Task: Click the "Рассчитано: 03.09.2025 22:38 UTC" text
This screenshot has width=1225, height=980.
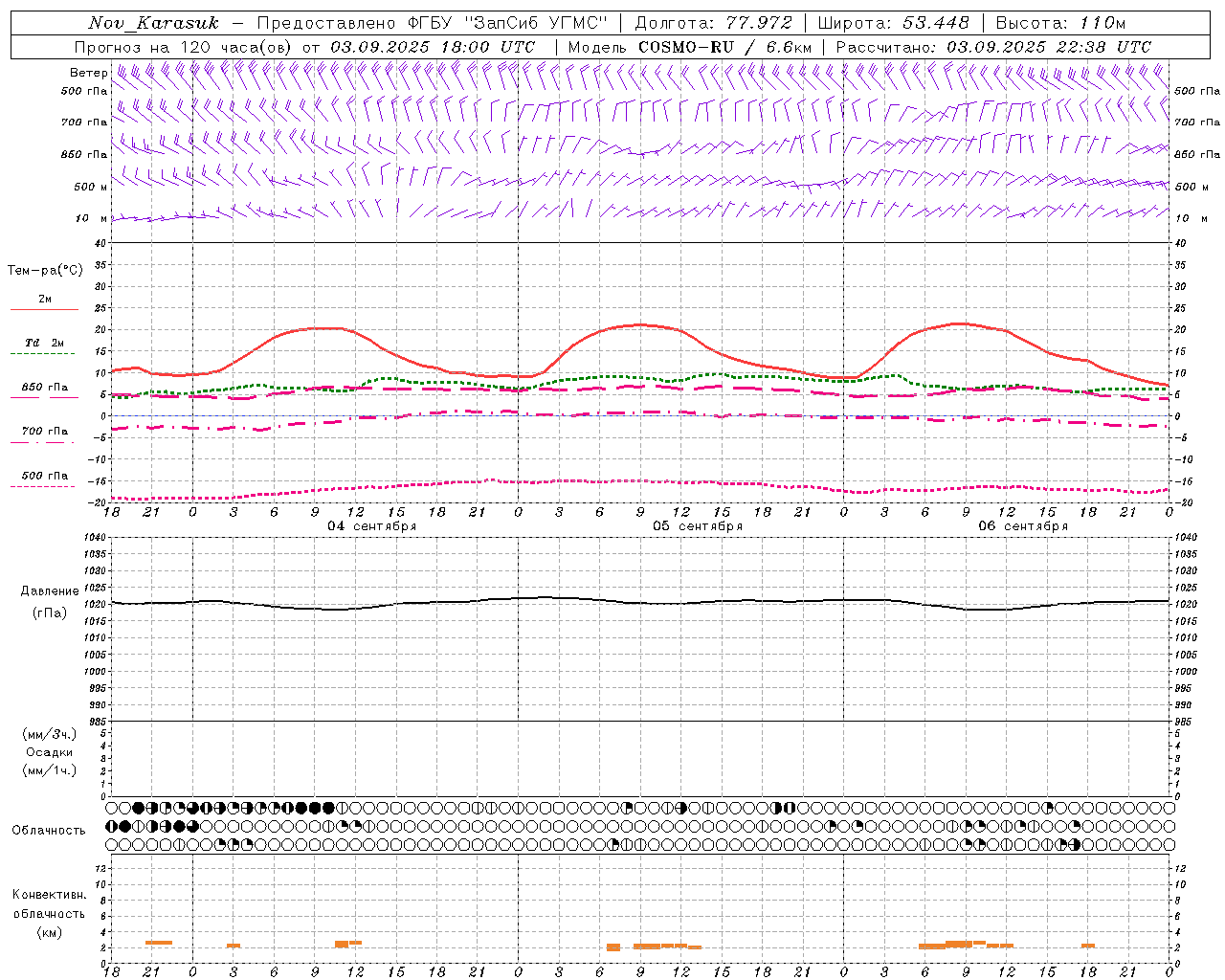Action: [993, 47]
